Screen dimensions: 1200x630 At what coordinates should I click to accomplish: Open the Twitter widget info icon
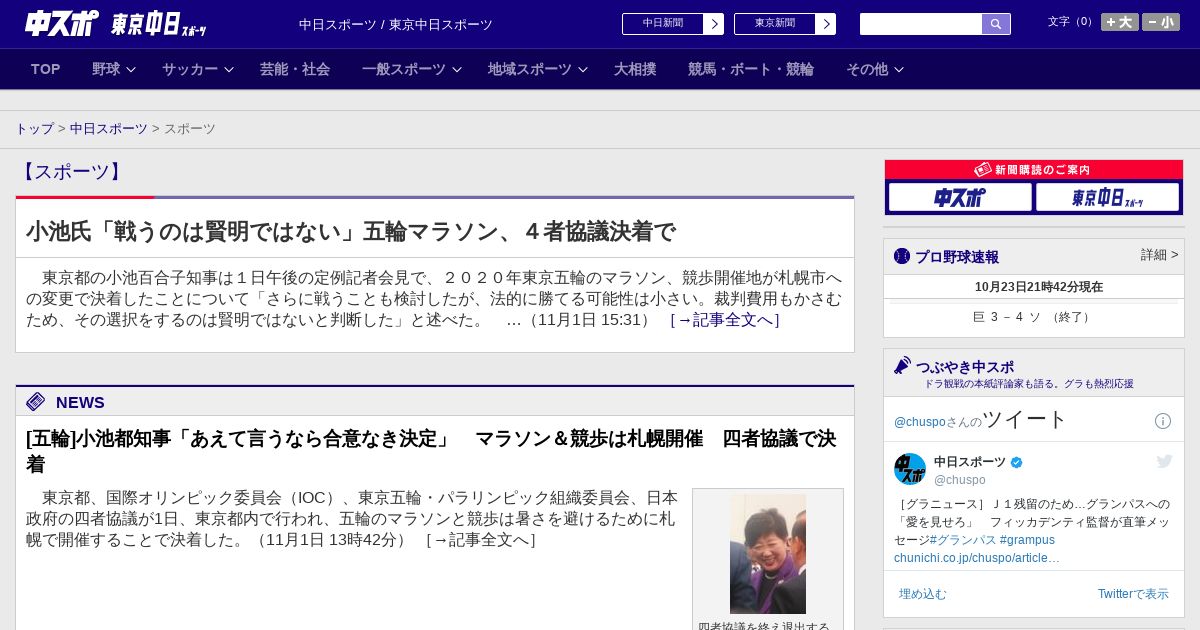click(x=1162, y=421)
